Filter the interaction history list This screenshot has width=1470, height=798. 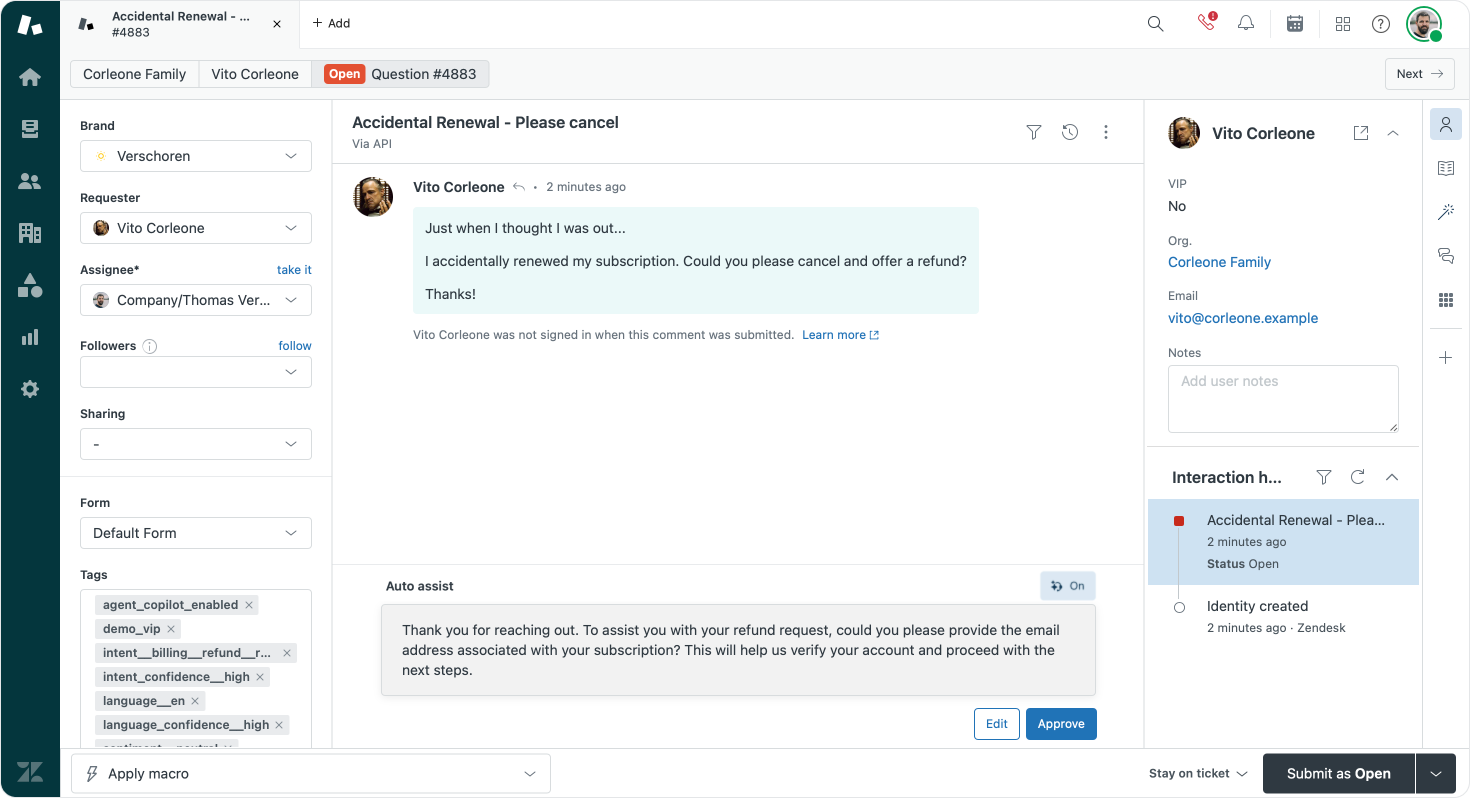[1324, 477]
